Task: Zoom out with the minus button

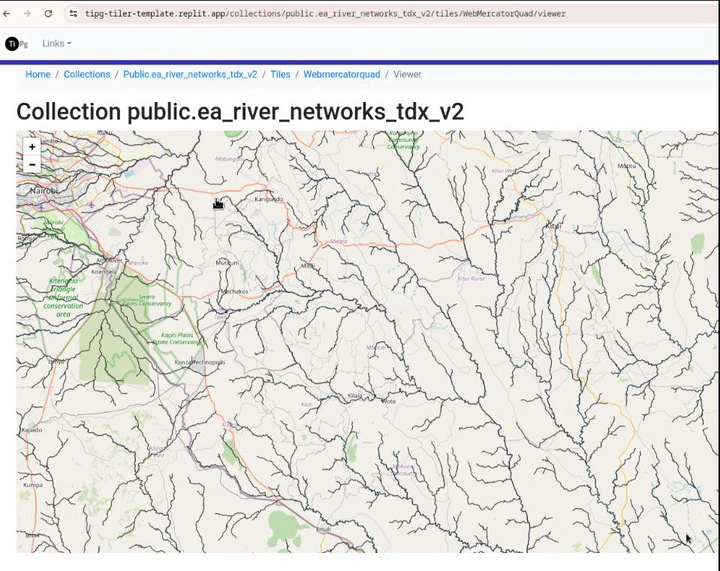Action: [32, 164]
